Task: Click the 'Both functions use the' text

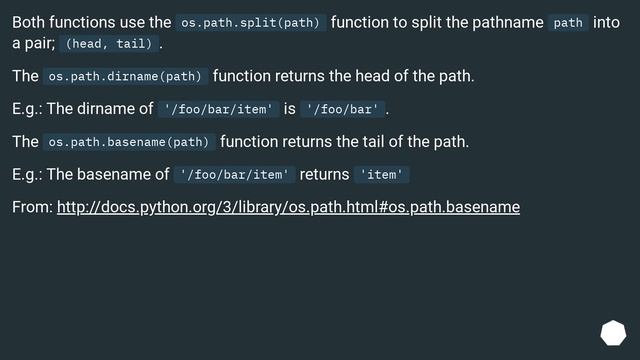Action: (x=91, y=22)
